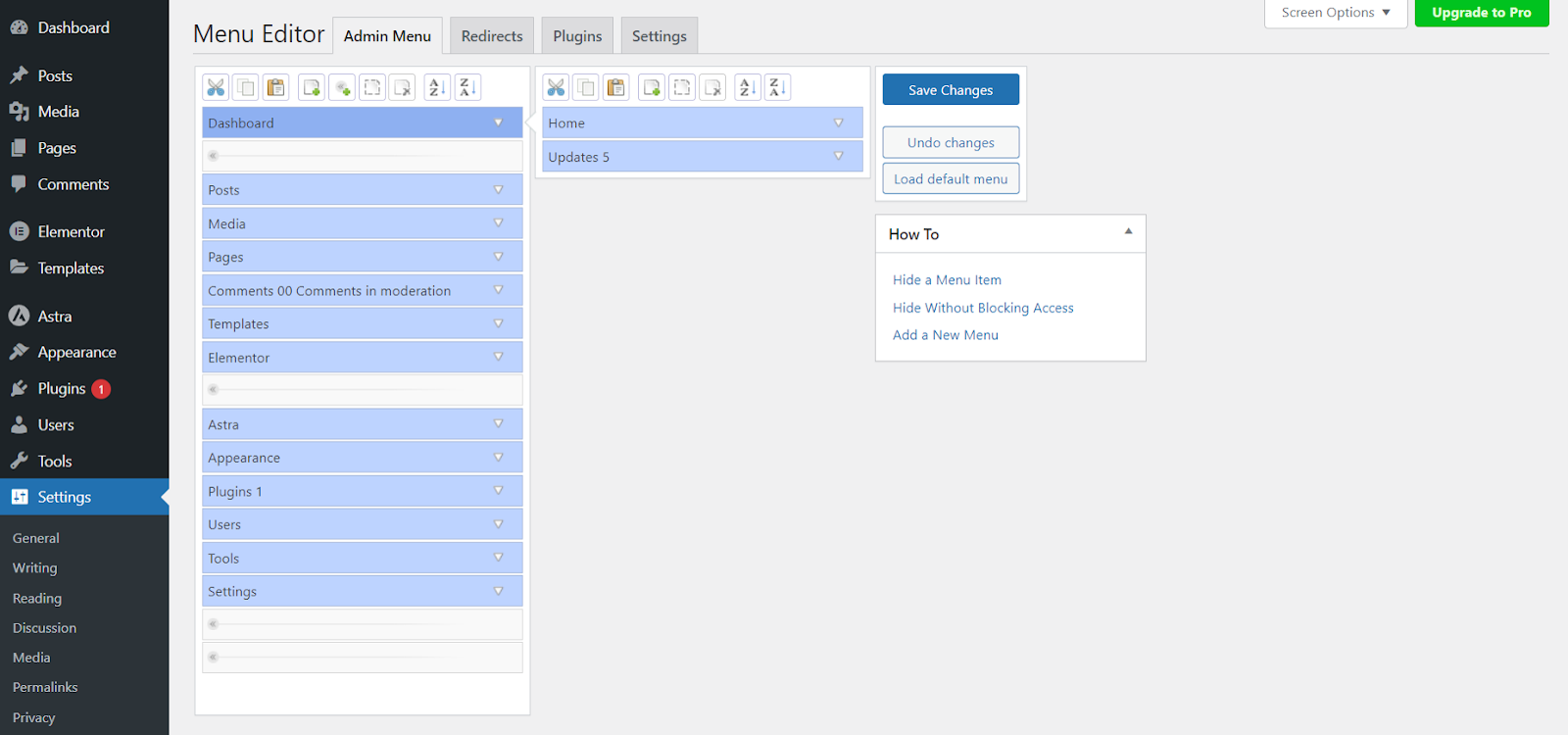Click the Copy icon in the submenu toolbar
Viewport: 1568px width, 735px height.
(585, 88)
